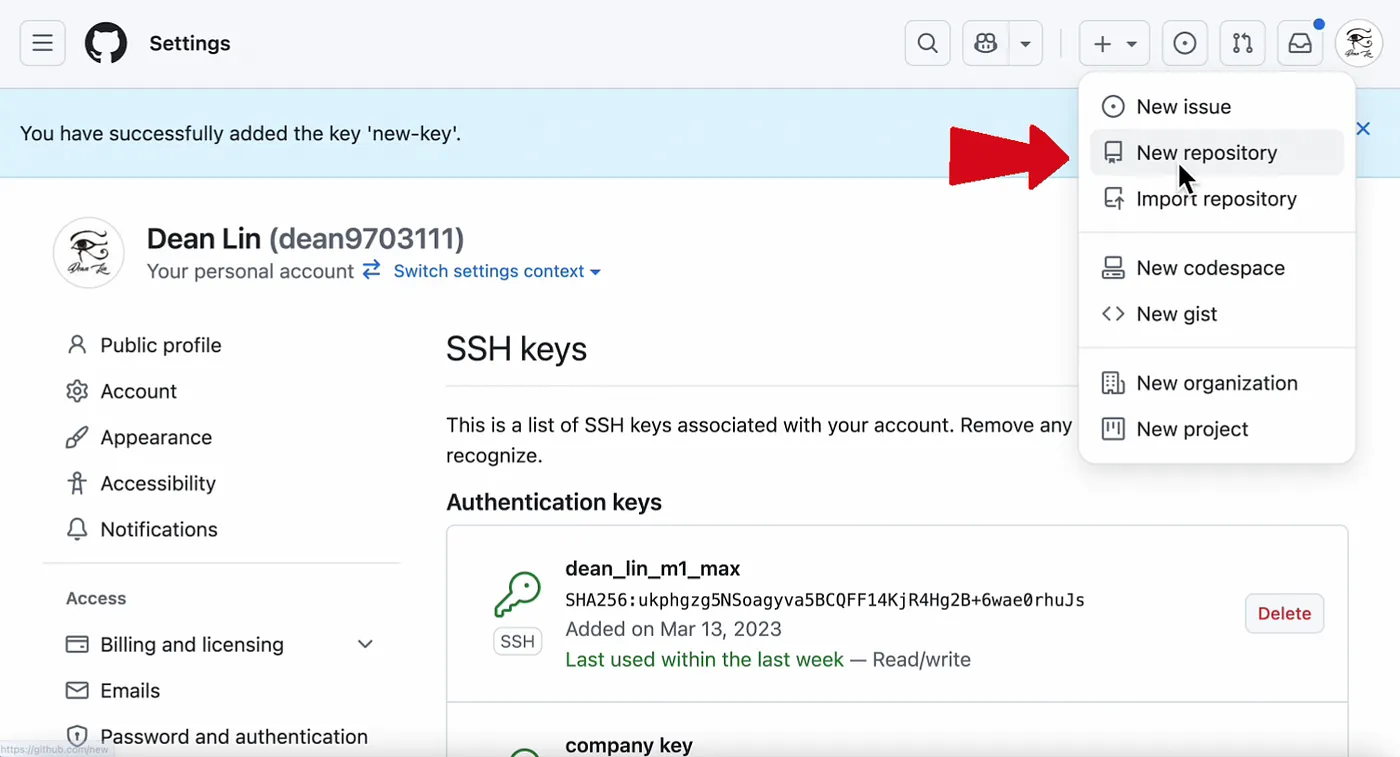
Task: Click the dean_lin_m1_max key name
Action: click(x=653, y=569)
